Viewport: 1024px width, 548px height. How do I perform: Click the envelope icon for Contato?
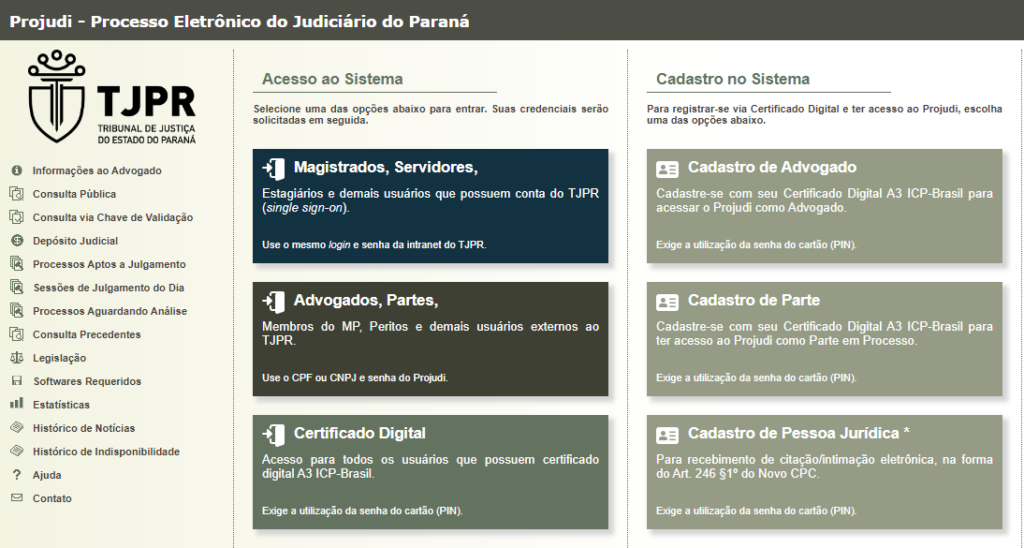16,498
